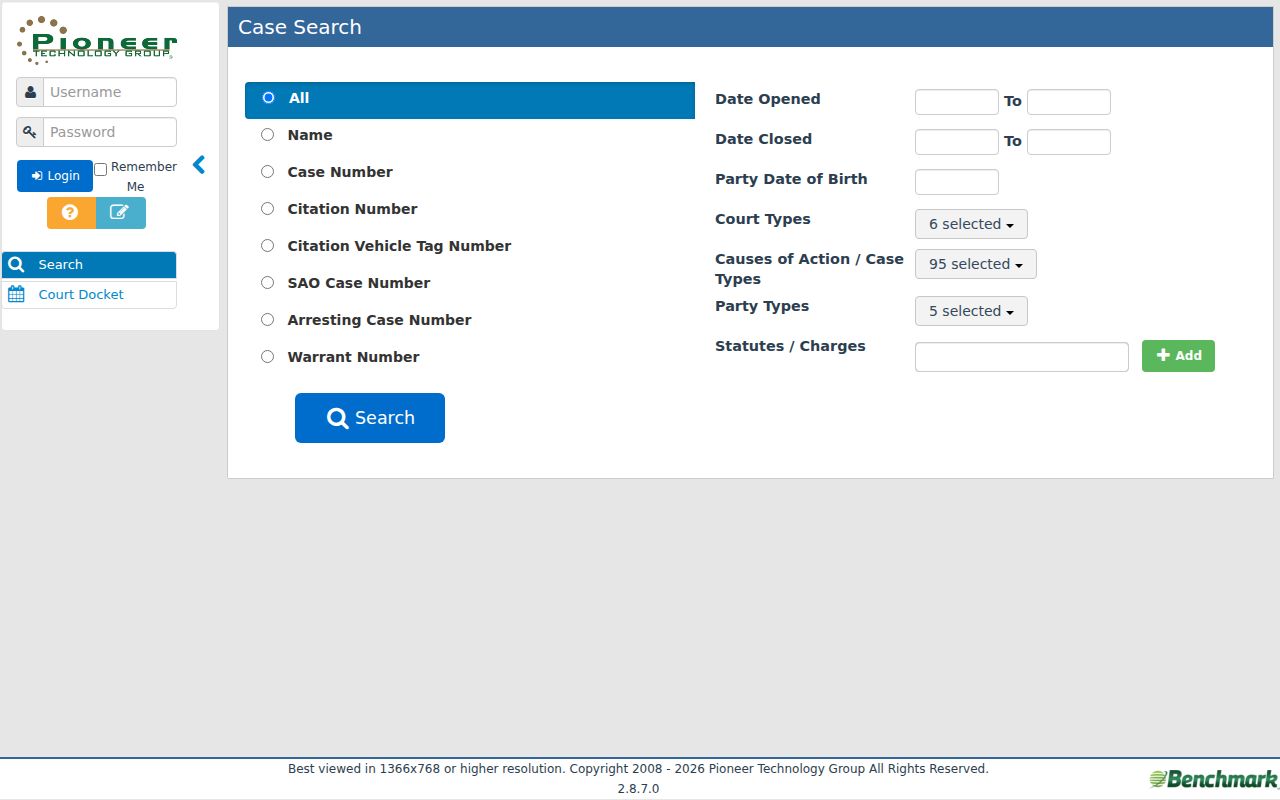Open the Court Docket menu item

pyautogui.click(x=89, y=294)
